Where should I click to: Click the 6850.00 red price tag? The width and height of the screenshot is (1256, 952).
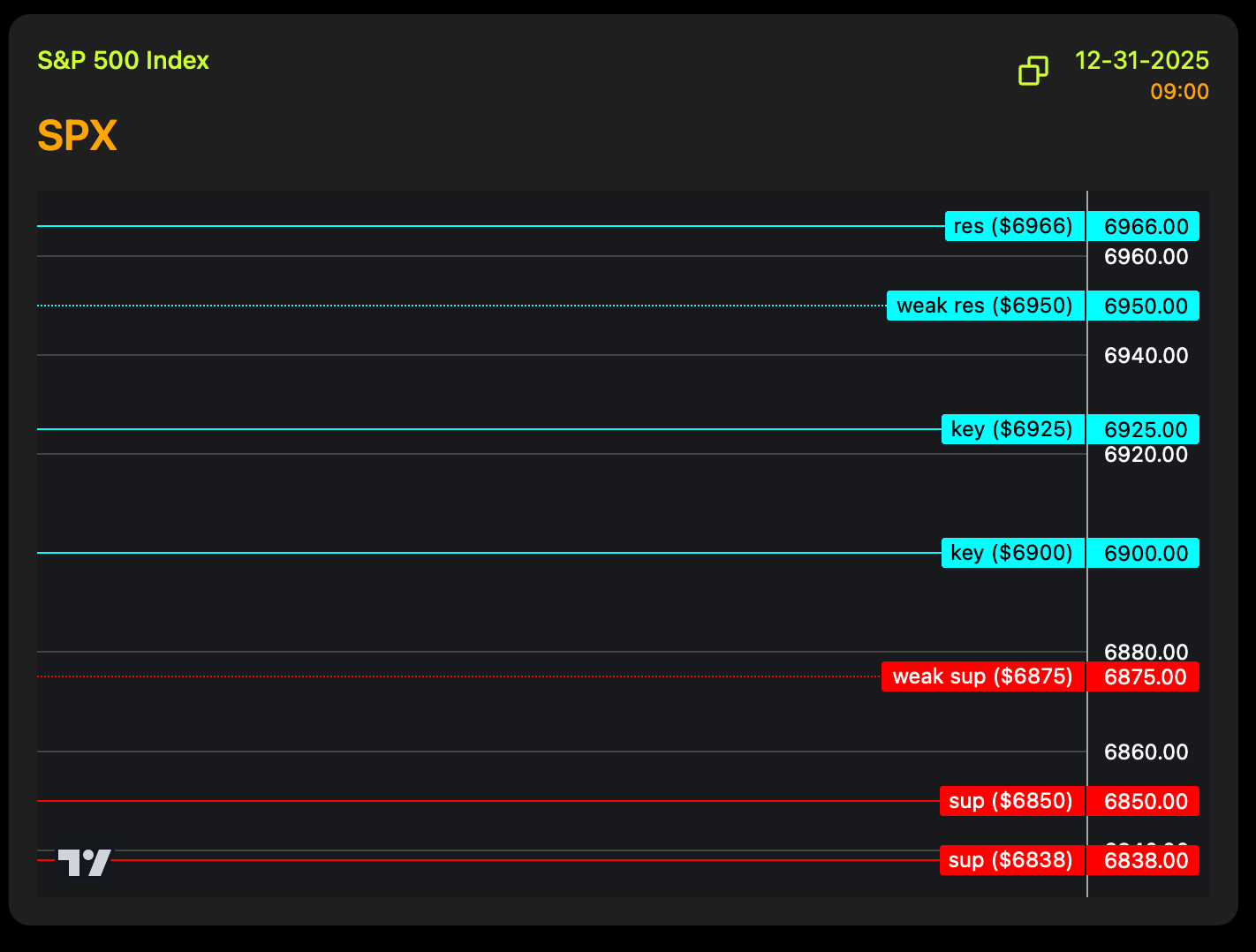tap(1145, 802)
